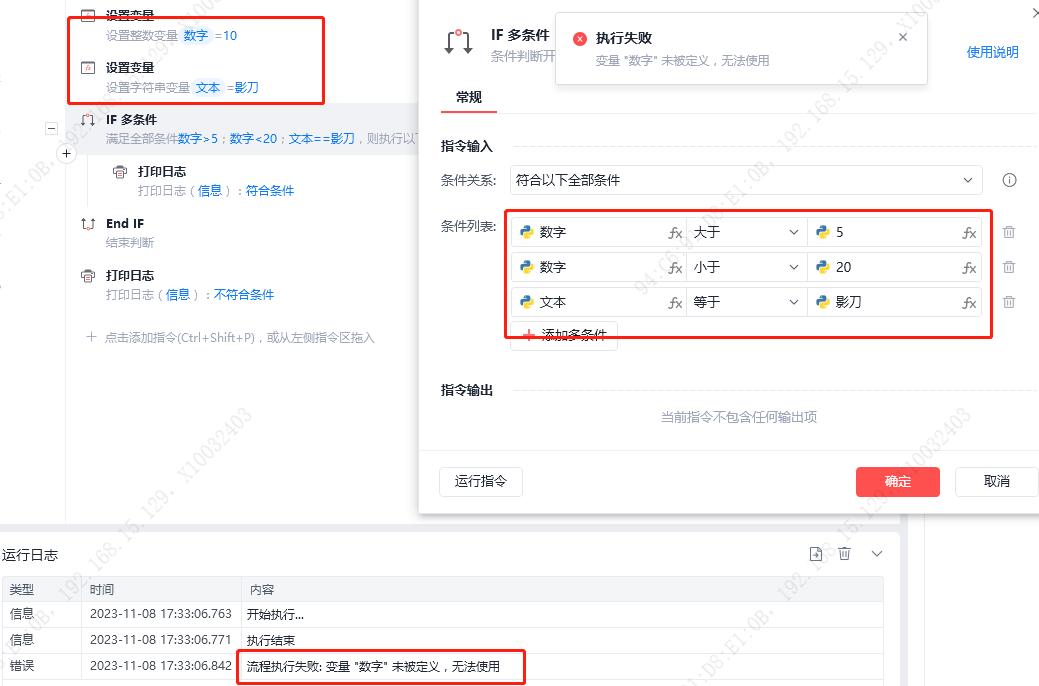Open the 等于 operator dropdown

click(x=746, y=302)
